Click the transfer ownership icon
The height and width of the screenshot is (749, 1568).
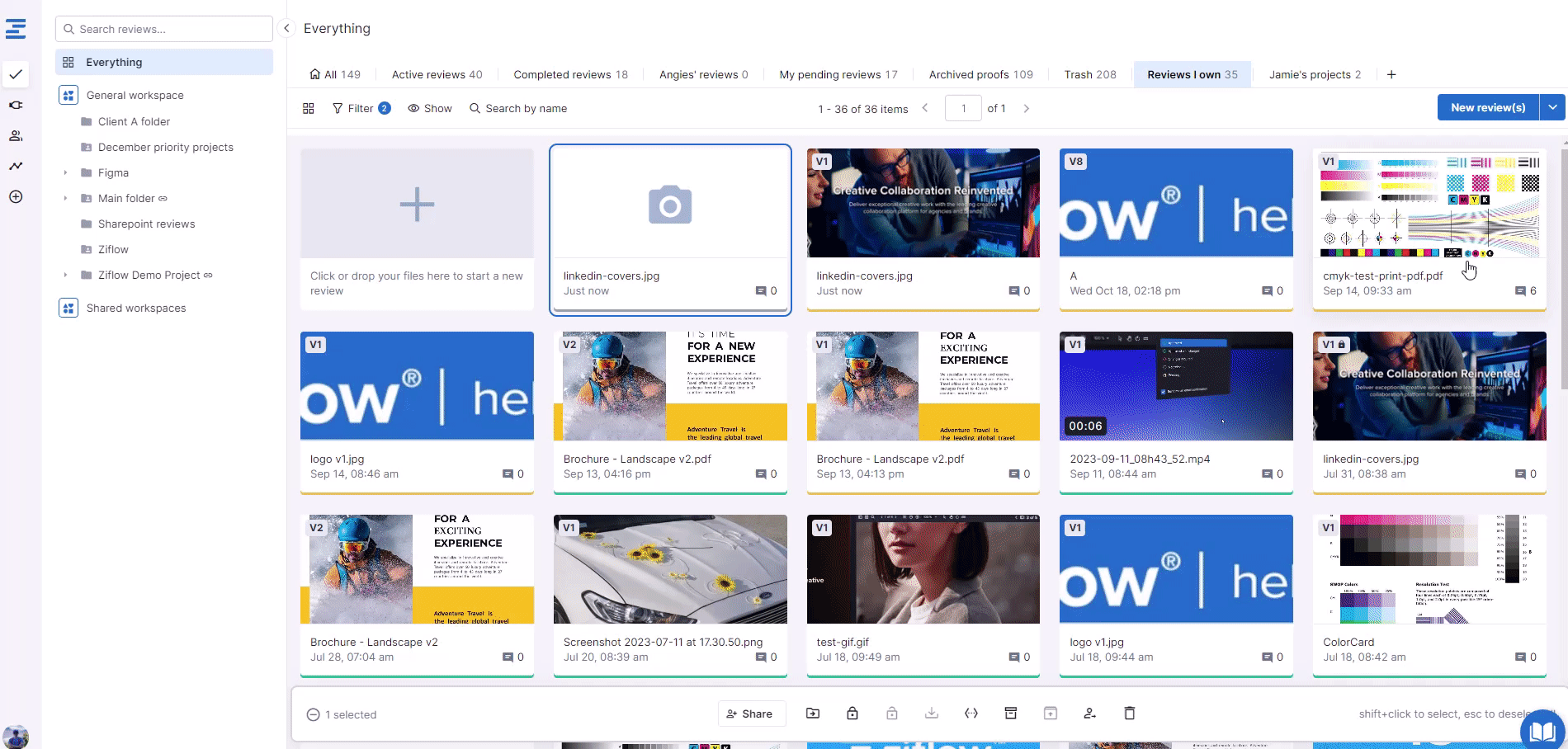[x=1090, y=714]
